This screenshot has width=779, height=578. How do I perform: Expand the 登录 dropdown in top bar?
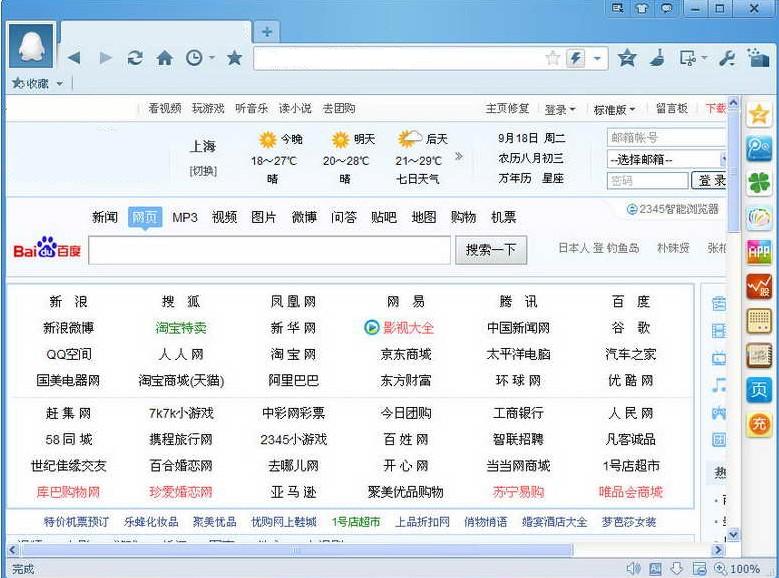click(560, 109)
